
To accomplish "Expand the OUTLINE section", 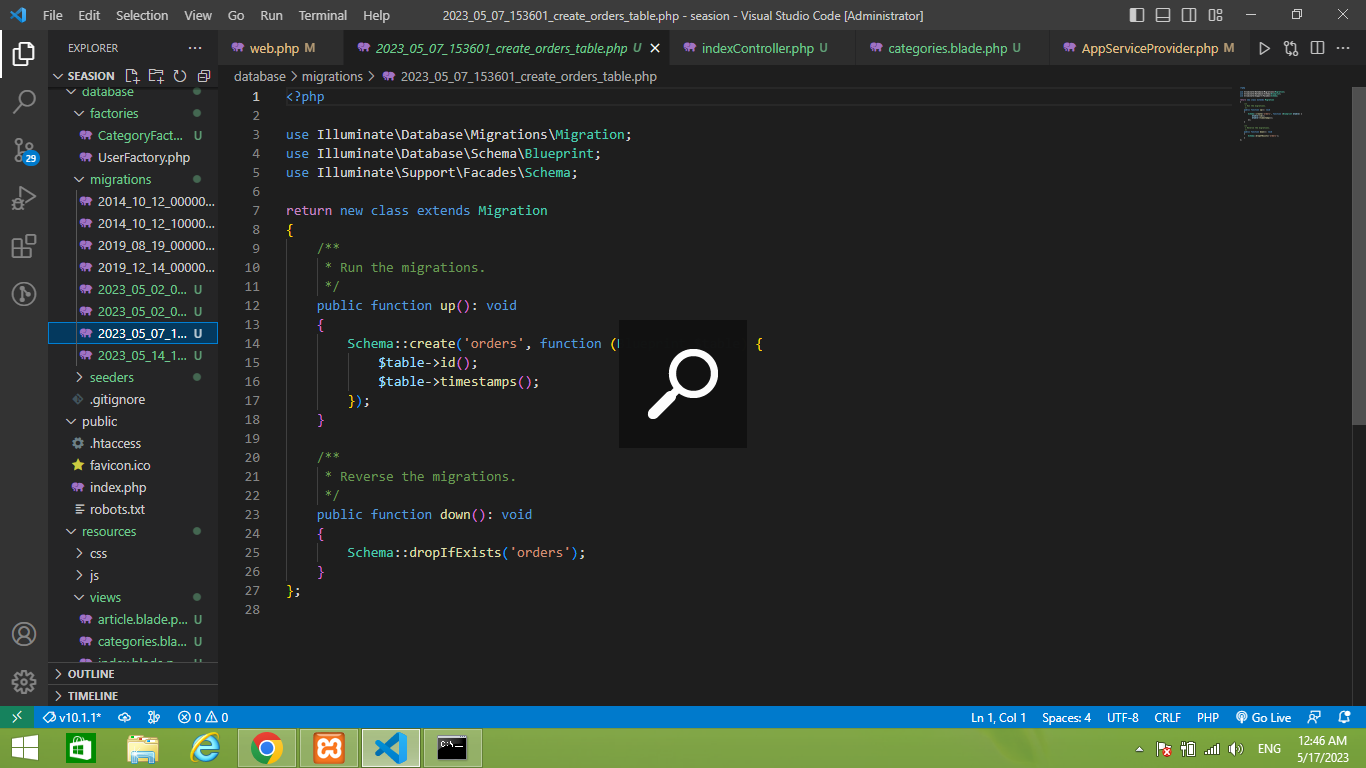I will pyautogui.click(x=133, y=674).
